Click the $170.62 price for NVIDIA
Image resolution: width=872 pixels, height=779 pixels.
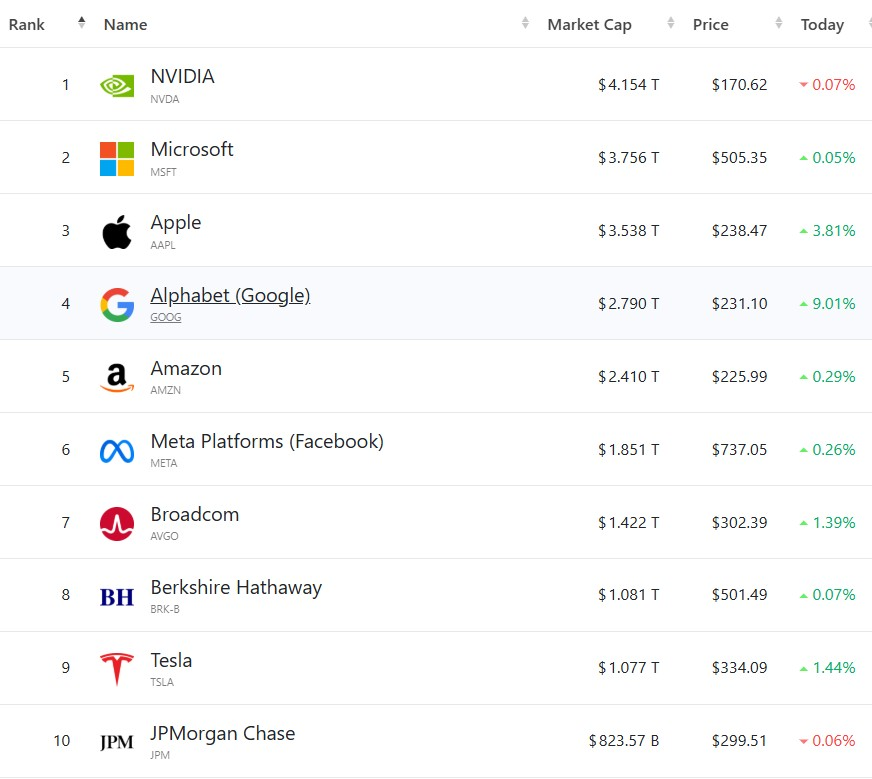click(x=740, y=85)
